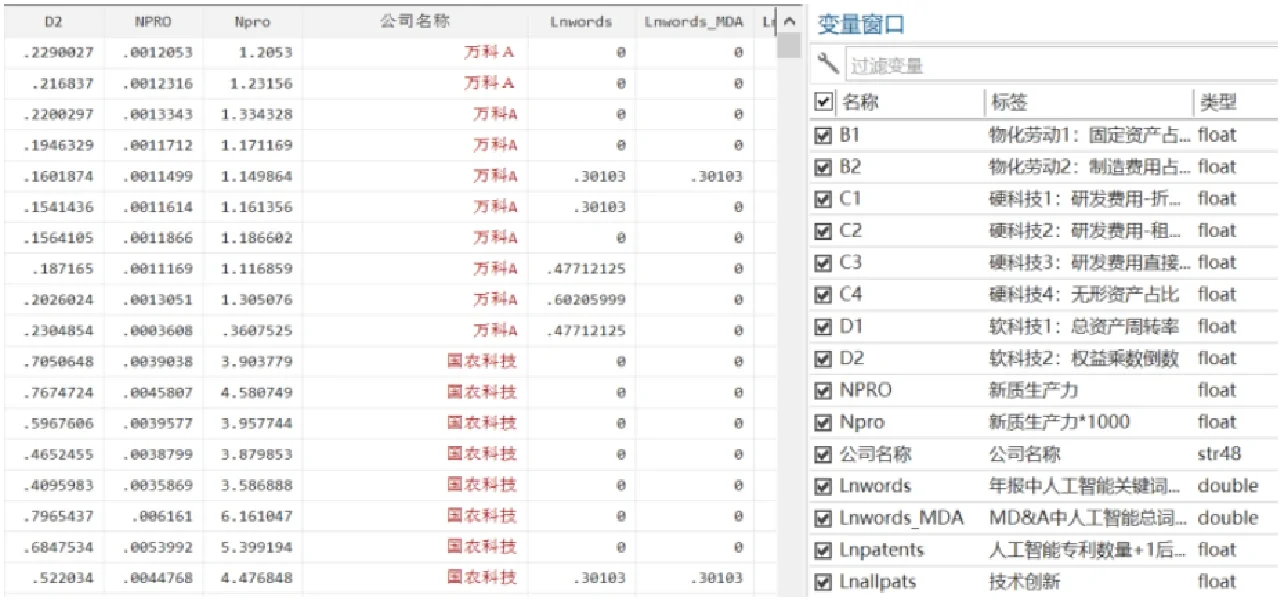Uncheck the B1 variable checkbox
Screen dimensions: 1288x600
point(824,135)
